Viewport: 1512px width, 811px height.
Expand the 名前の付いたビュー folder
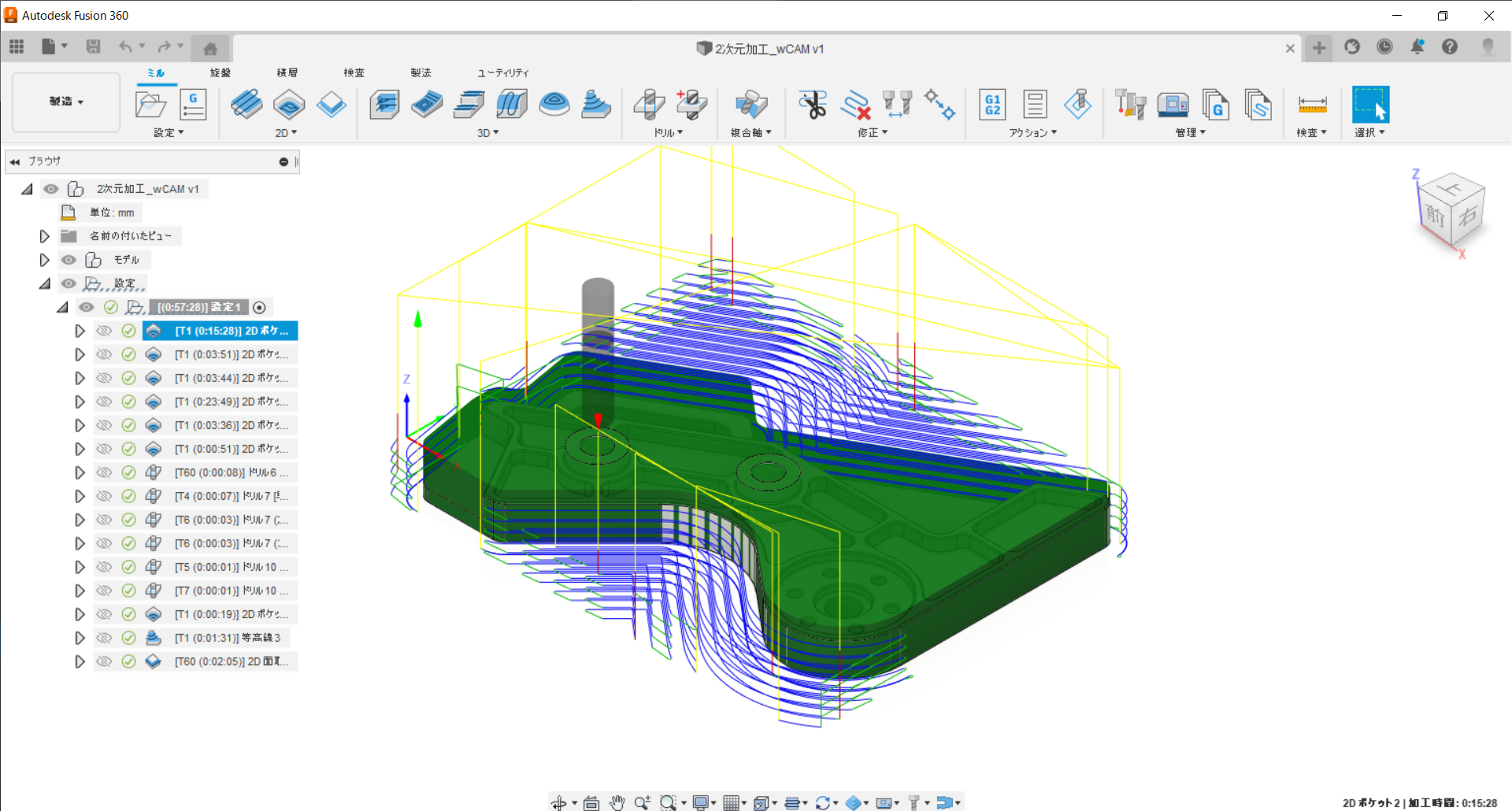[x=45, y=236]
